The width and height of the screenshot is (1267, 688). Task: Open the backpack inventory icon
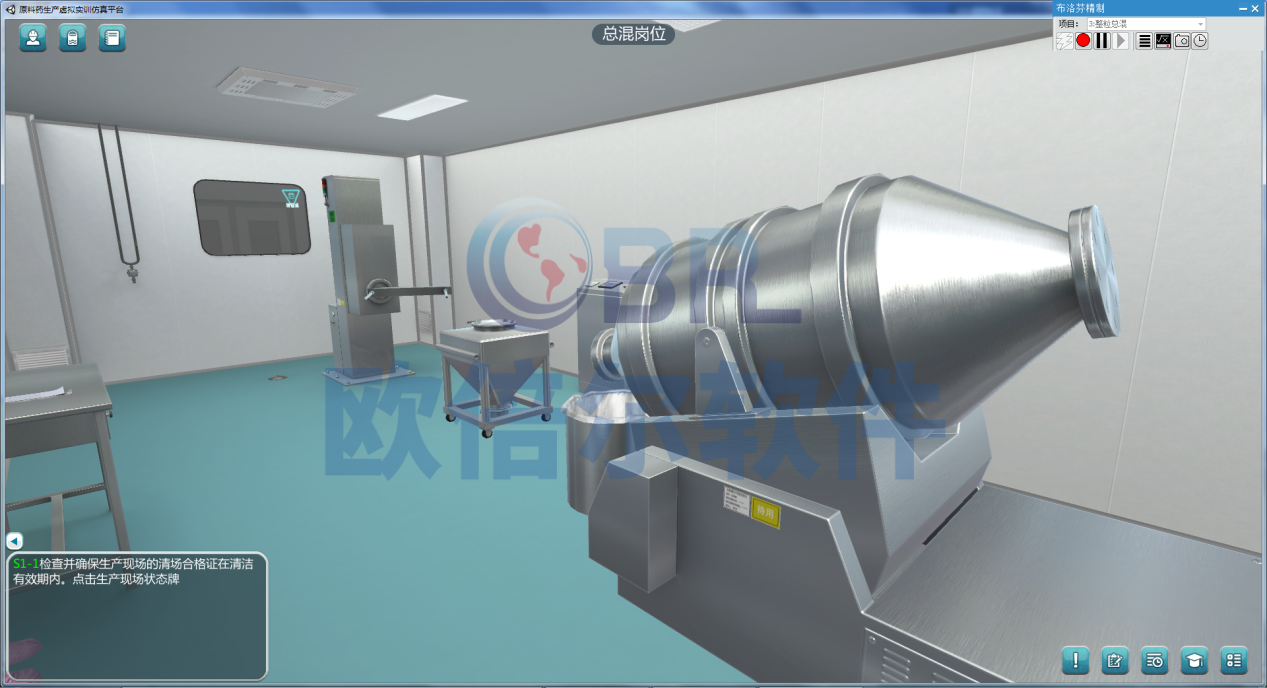point(72,39)
